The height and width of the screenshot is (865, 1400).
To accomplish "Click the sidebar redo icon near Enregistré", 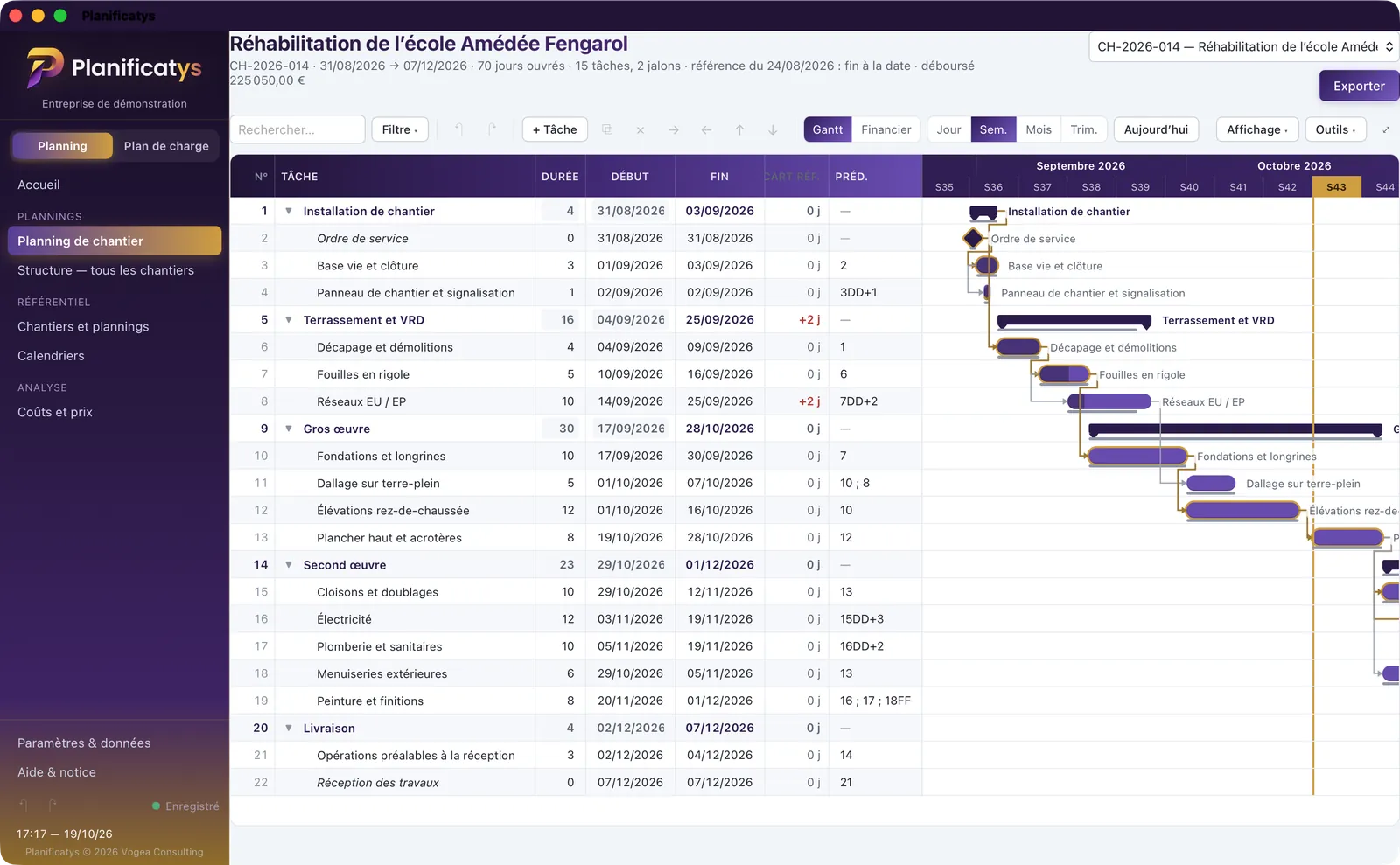I will (x=53, y=805).
